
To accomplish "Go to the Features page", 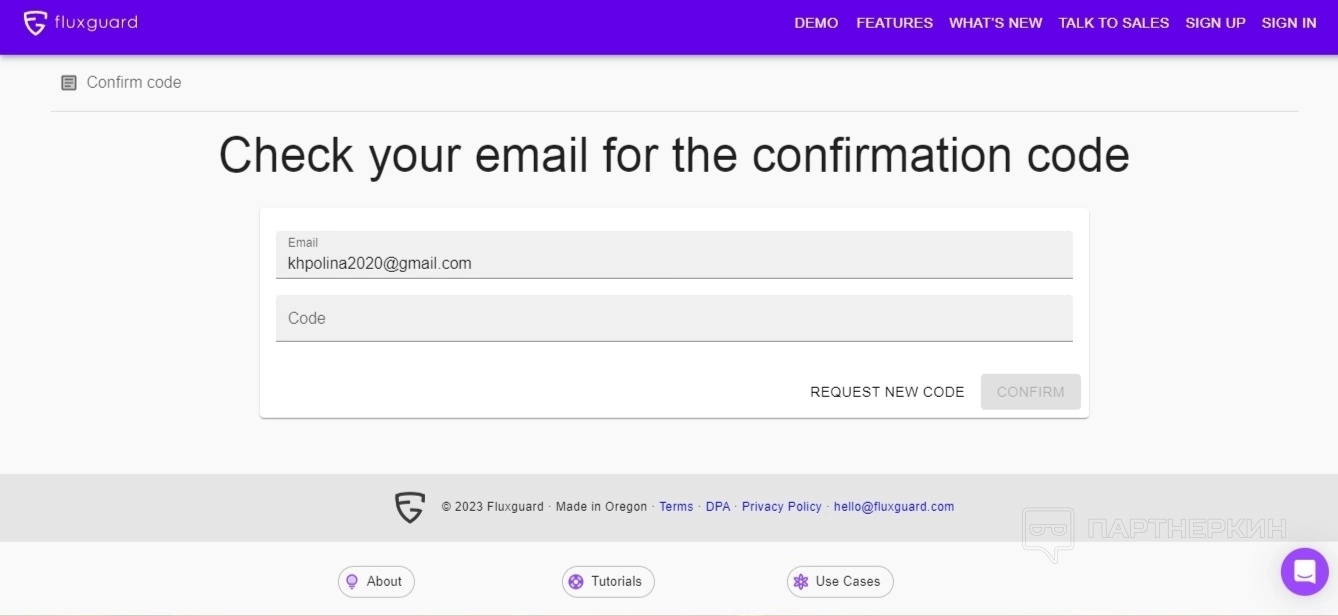I will tap(894, 23).
